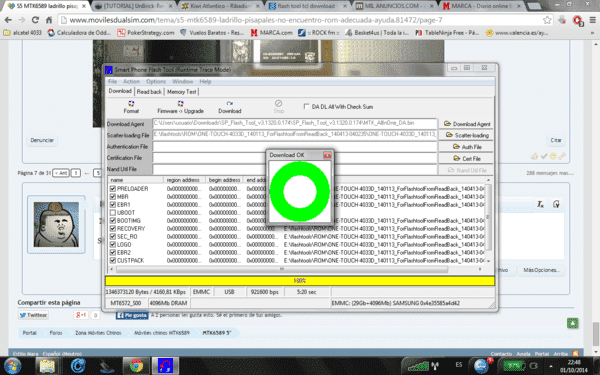
Task: Close the Download OK dialog
Action: (x=327, y=155)
